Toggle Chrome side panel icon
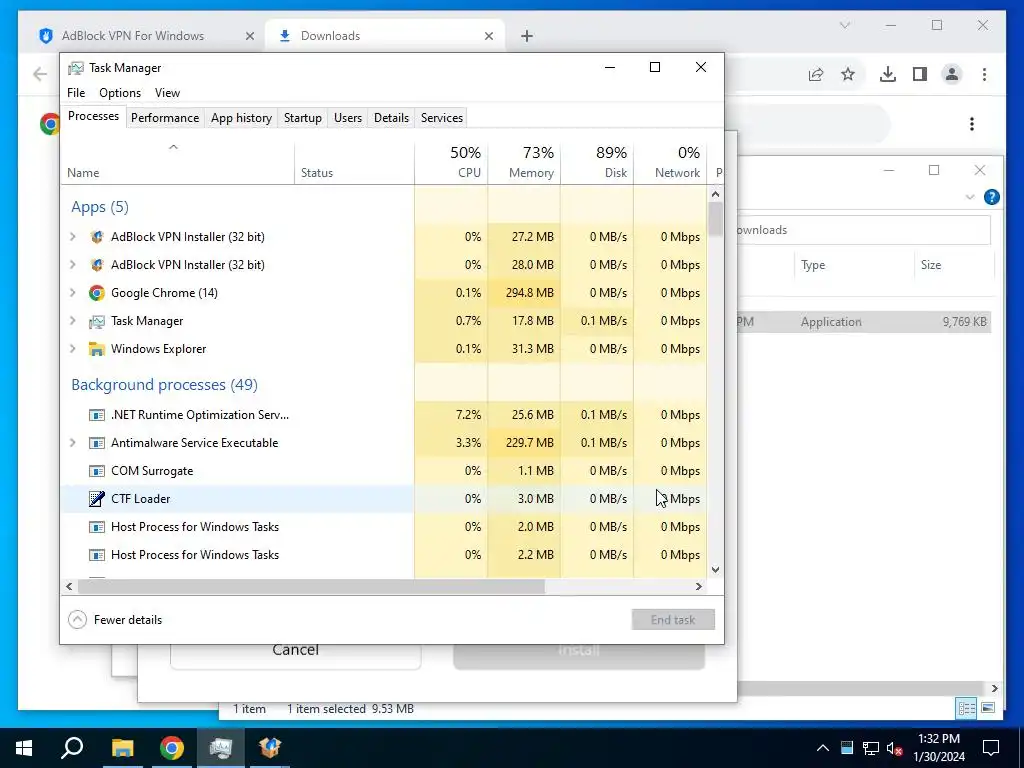Screen dimensions: 1024x768 pyautogui.click(x=920, y=74)
